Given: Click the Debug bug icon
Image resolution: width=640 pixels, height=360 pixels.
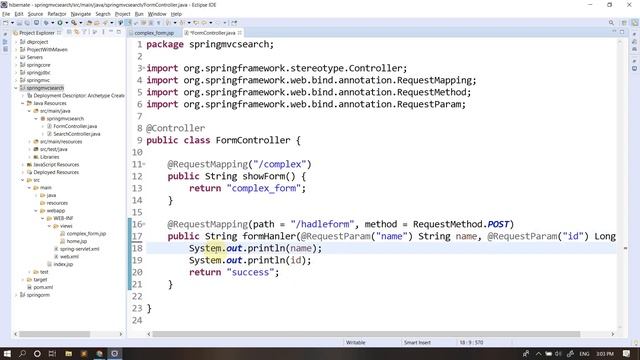Looking at the screenshot, I should pyautogui.click(x=46, y=23).
